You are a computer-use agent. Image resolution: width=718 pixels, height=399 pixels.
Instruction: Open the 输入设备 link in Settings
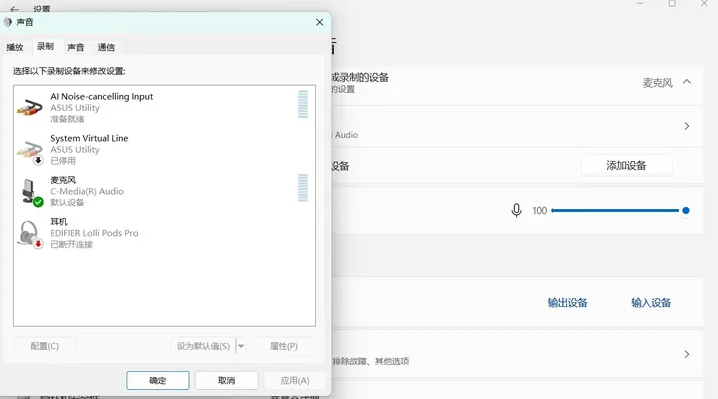pos(651,302)
